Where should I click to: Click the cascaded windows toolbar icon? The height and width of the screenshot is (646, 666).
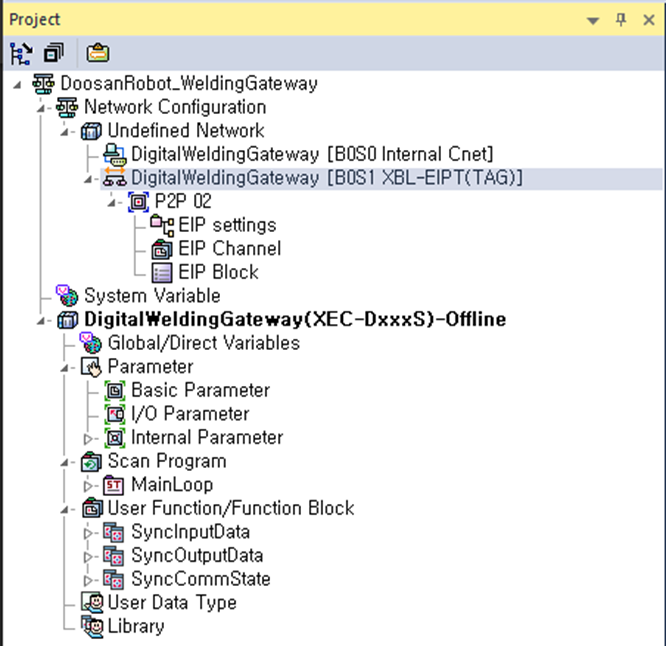51,52
